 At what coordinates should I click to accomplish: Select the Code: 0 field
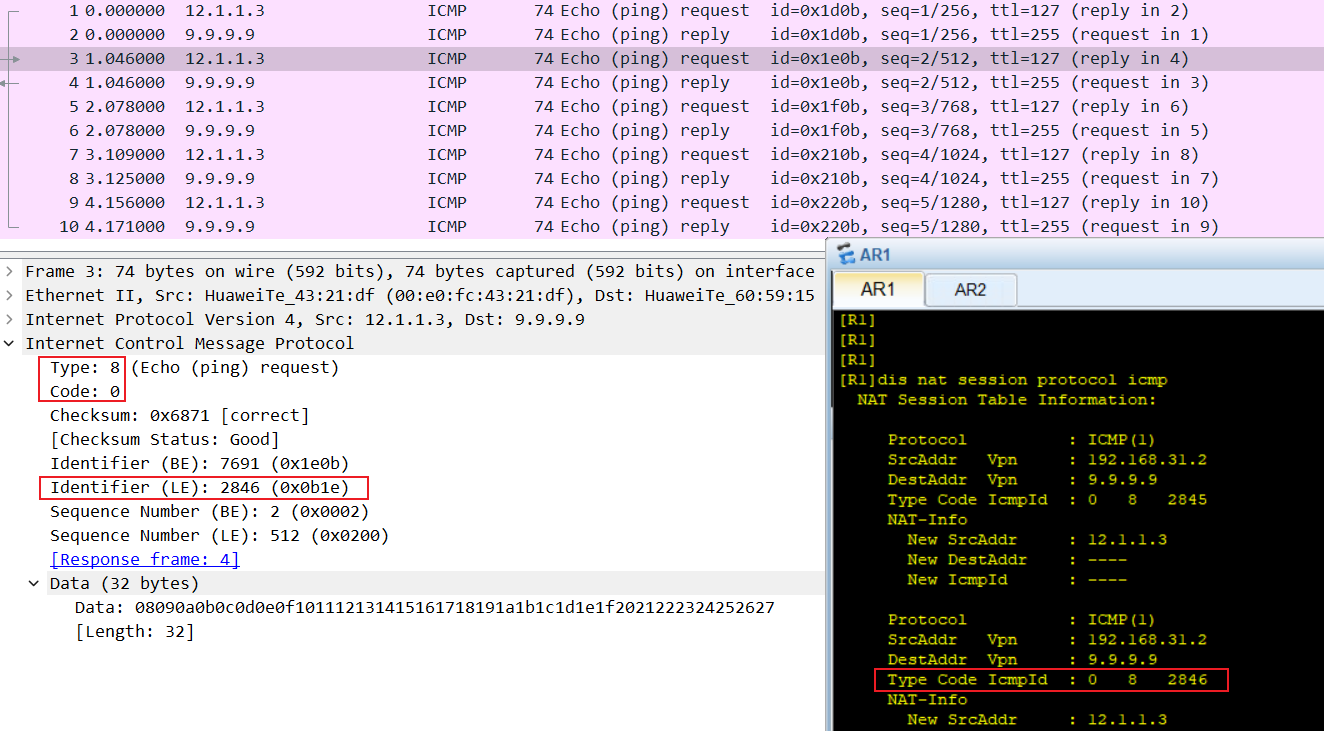point(85,391)
